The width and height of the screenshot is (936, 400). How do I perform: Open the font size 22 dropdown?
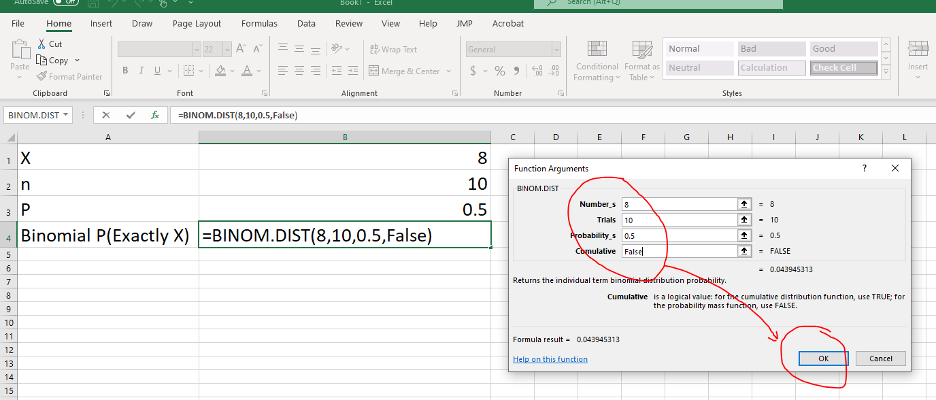tap(227, 50)
